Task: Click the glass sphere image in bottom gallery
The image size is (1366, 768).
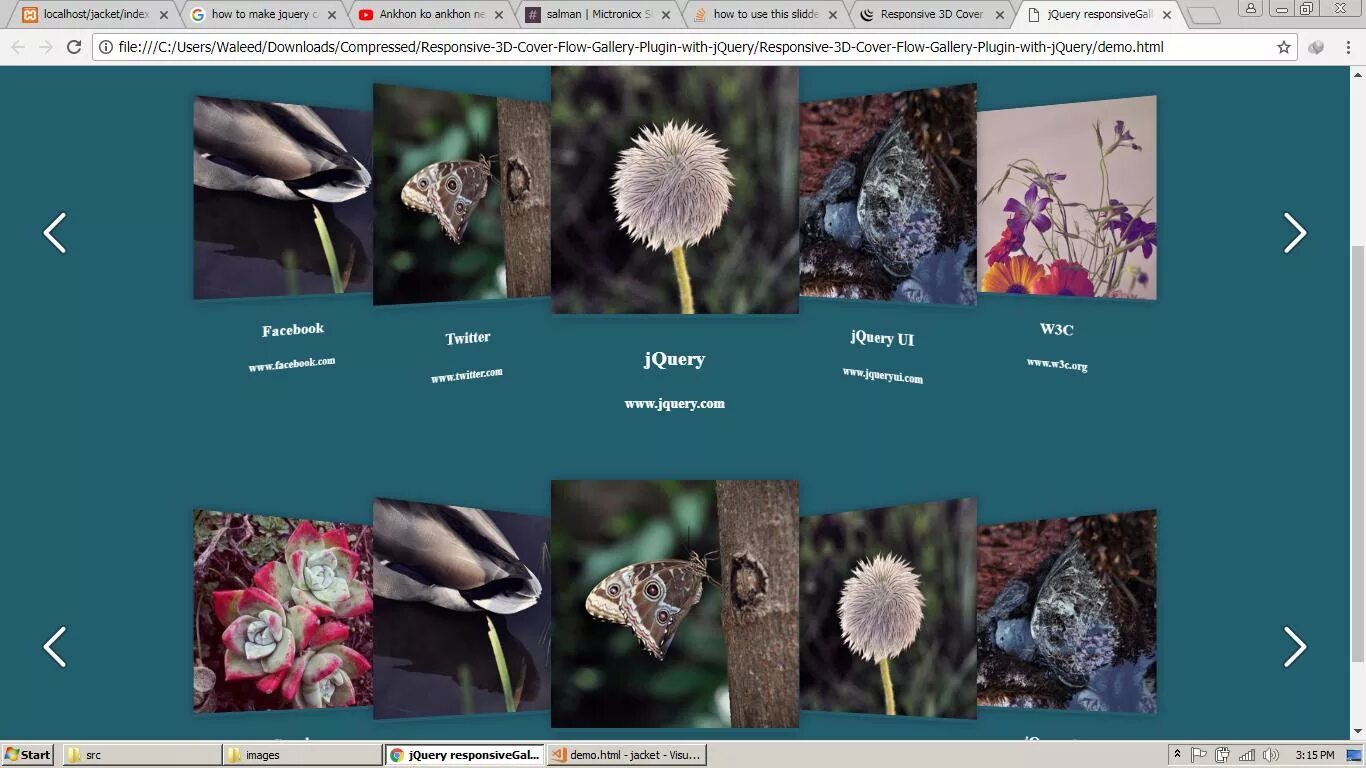Action: point(1067,612)
